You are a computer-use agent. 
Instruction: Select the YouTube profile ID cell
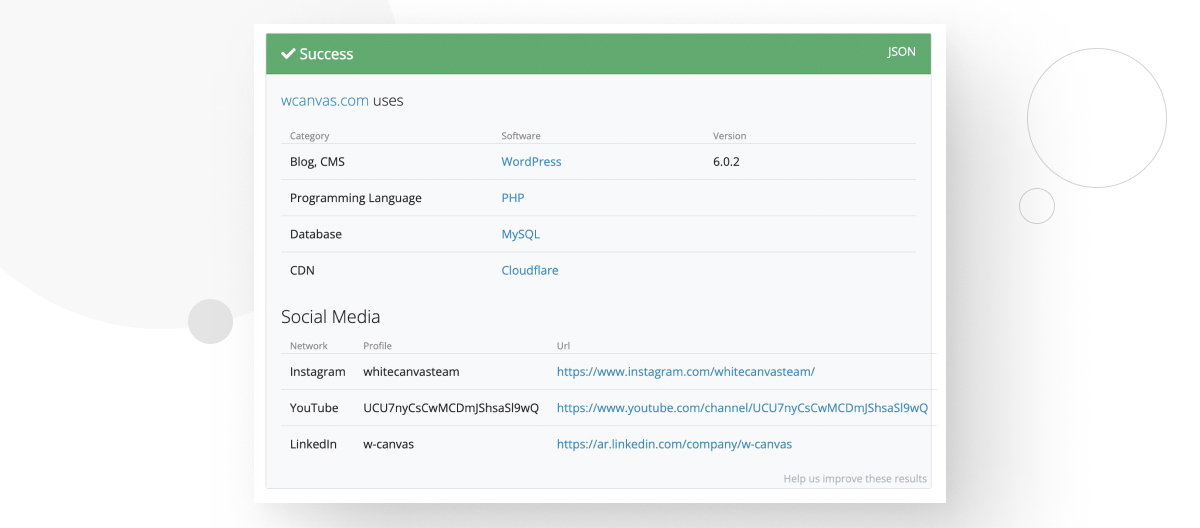tap(451, 408)
